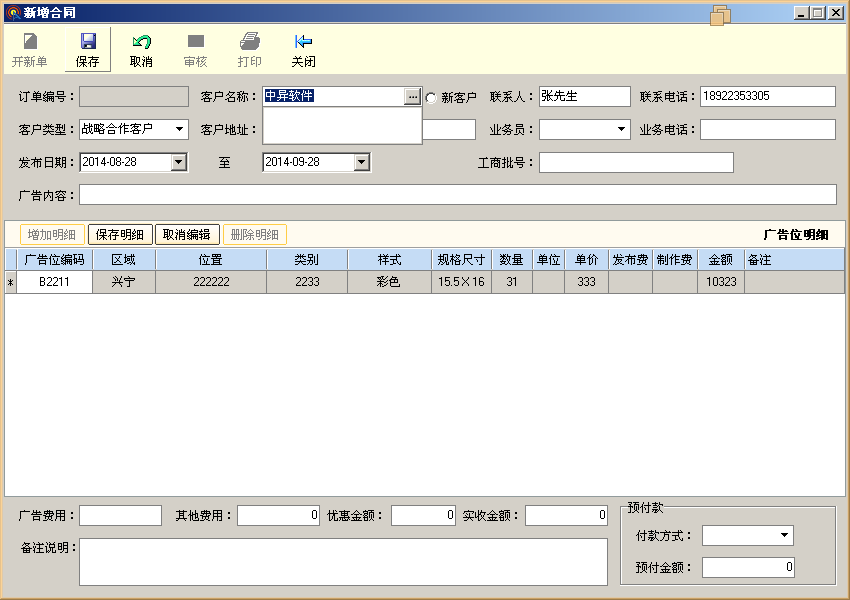Click the 开新单 new order icon
850x600 pixels.
coord(30,42)
